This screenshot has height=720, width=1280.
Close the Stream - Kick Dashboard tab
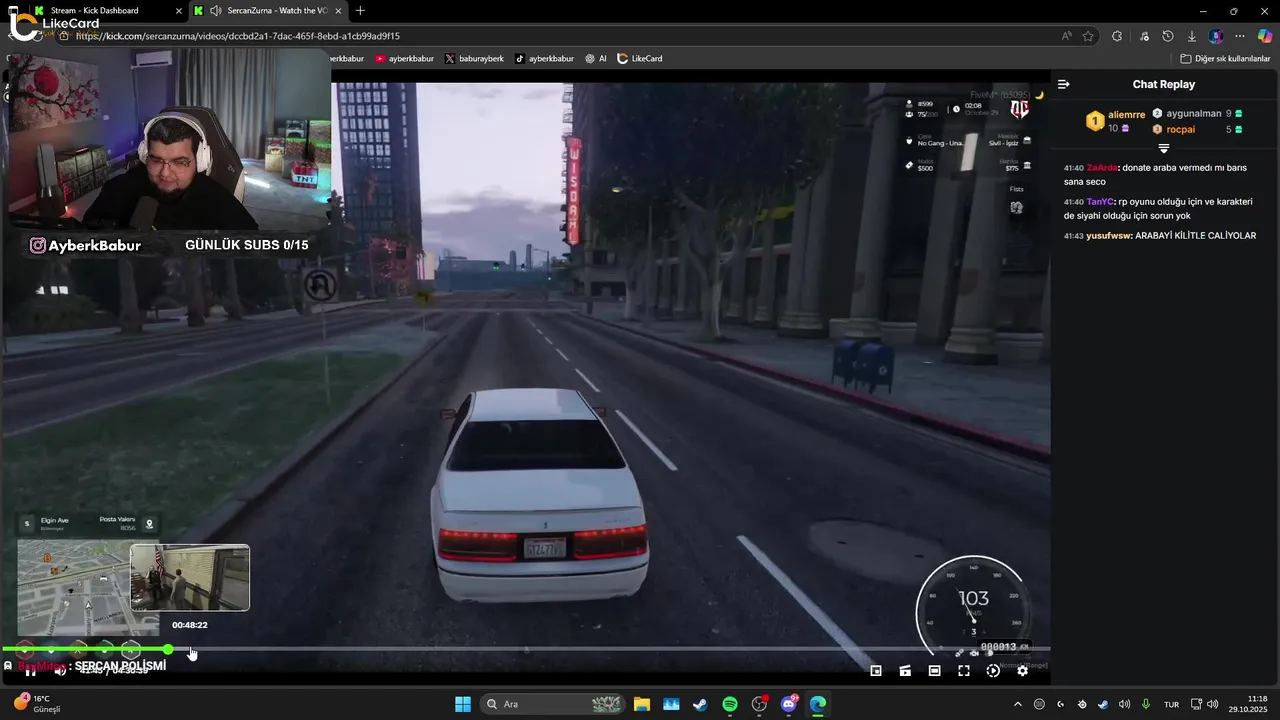(x=179, y=10)
